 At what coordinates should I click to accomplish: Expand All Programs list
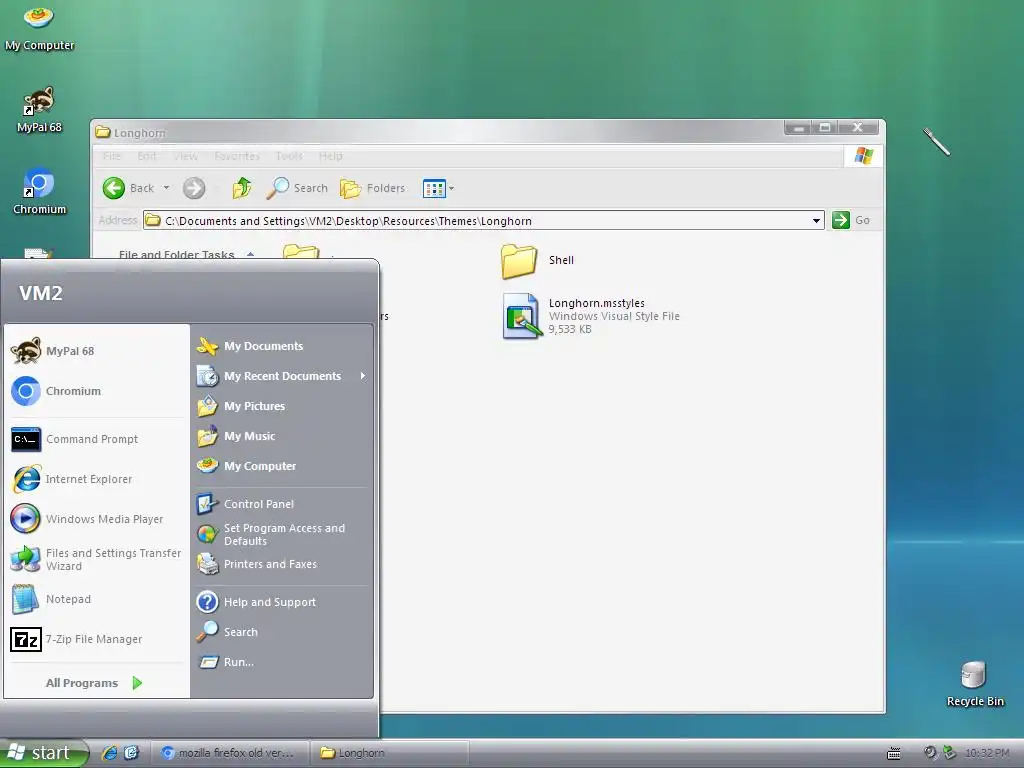(x=95, y=683)
